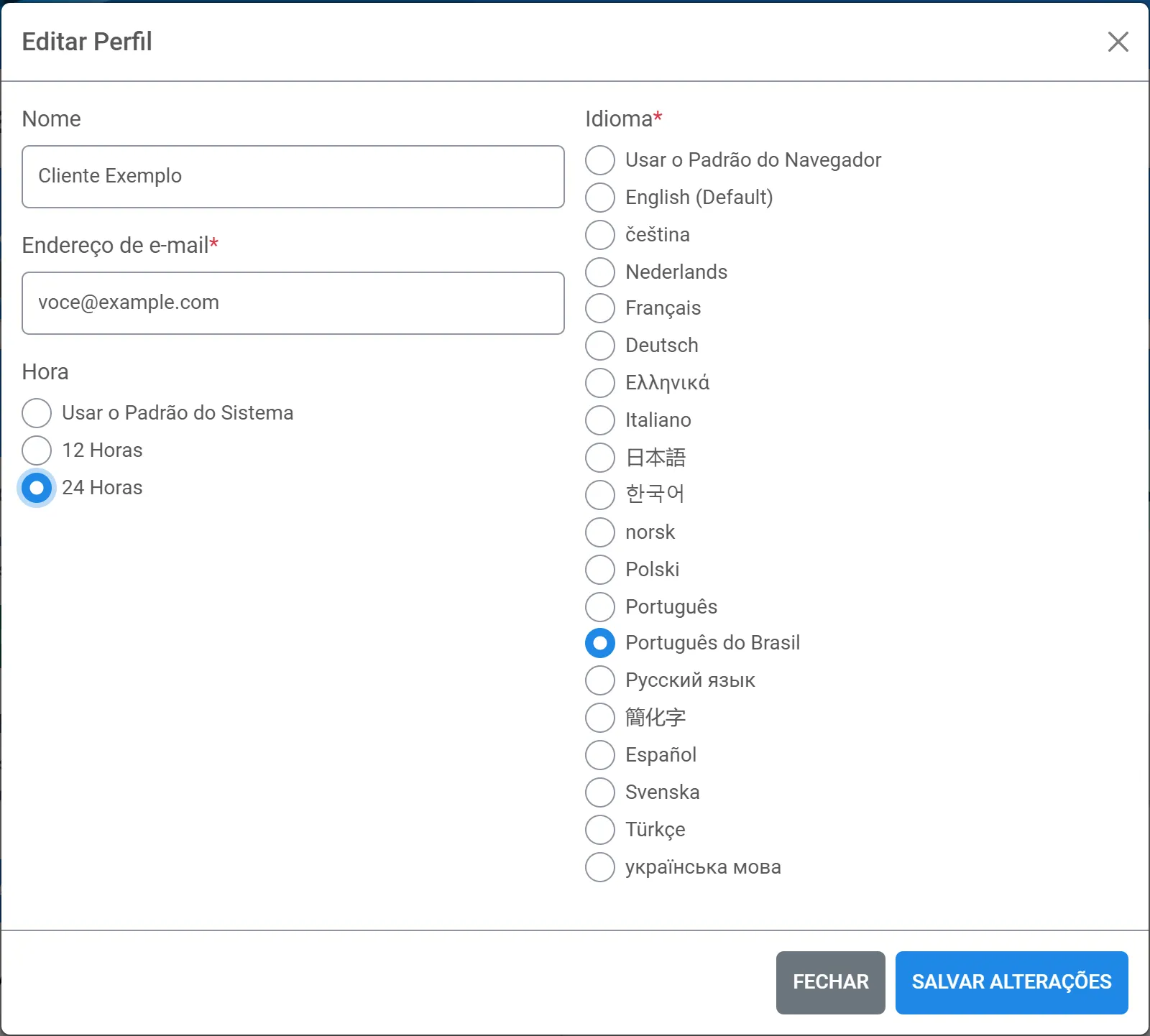
Task: Select the 24 Horas radio option
Action: pos(37,488)
